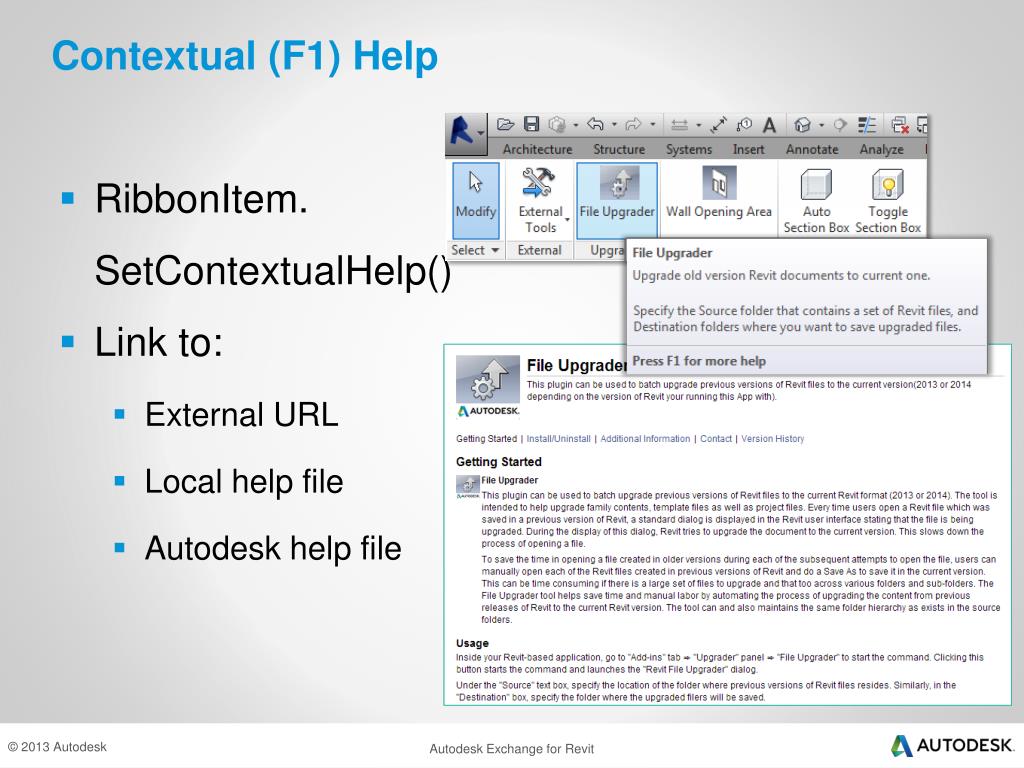The height and width of the screenshot is (768, 1024).
Task: Click the Getting Started navigation link
Action: coord(486,439)
